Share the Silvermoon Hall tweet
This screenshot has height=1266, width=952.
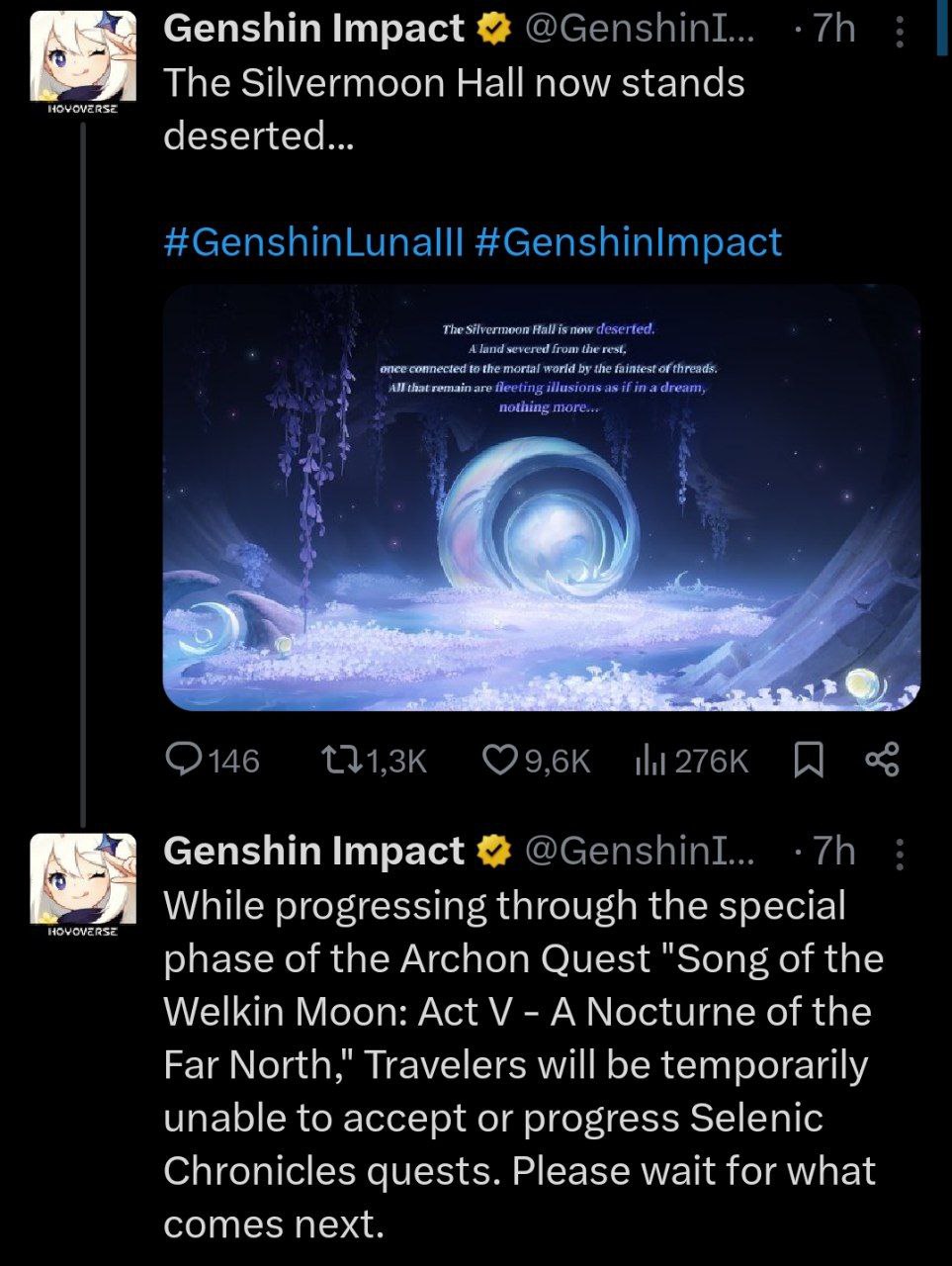coord(882,760)
